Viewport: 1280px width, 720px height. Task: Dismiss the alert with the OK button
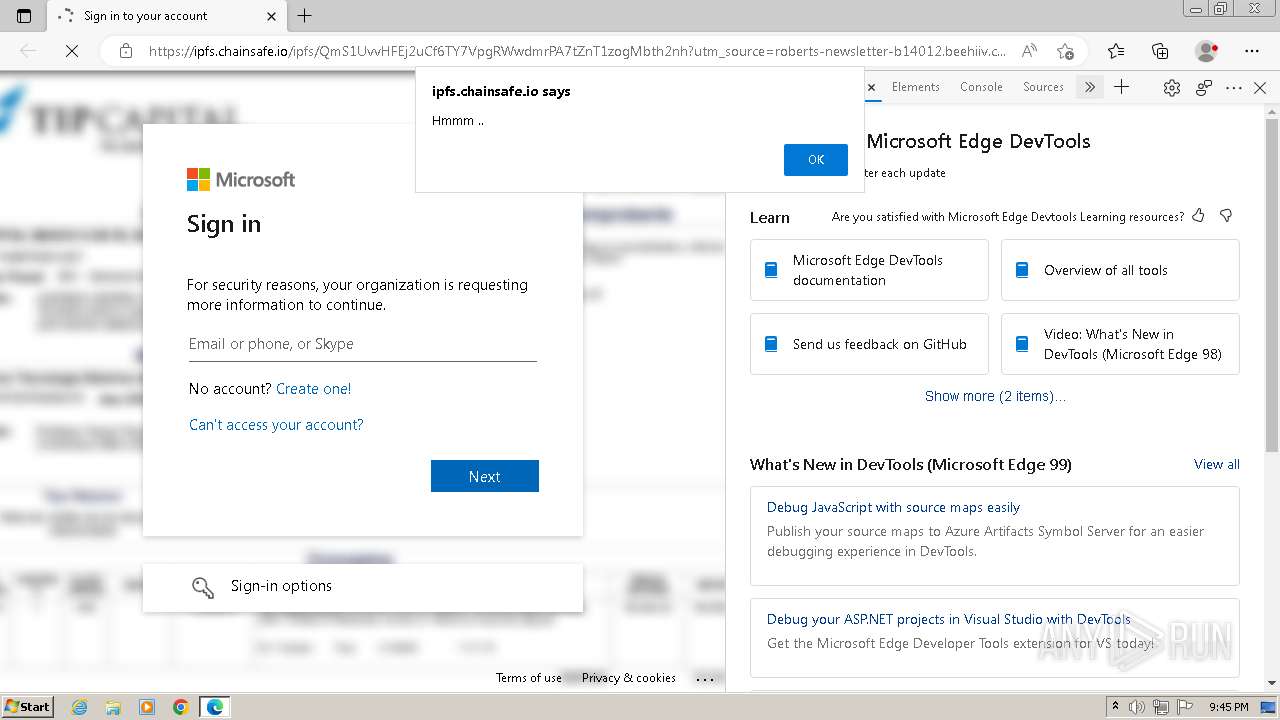coord(816,160)
